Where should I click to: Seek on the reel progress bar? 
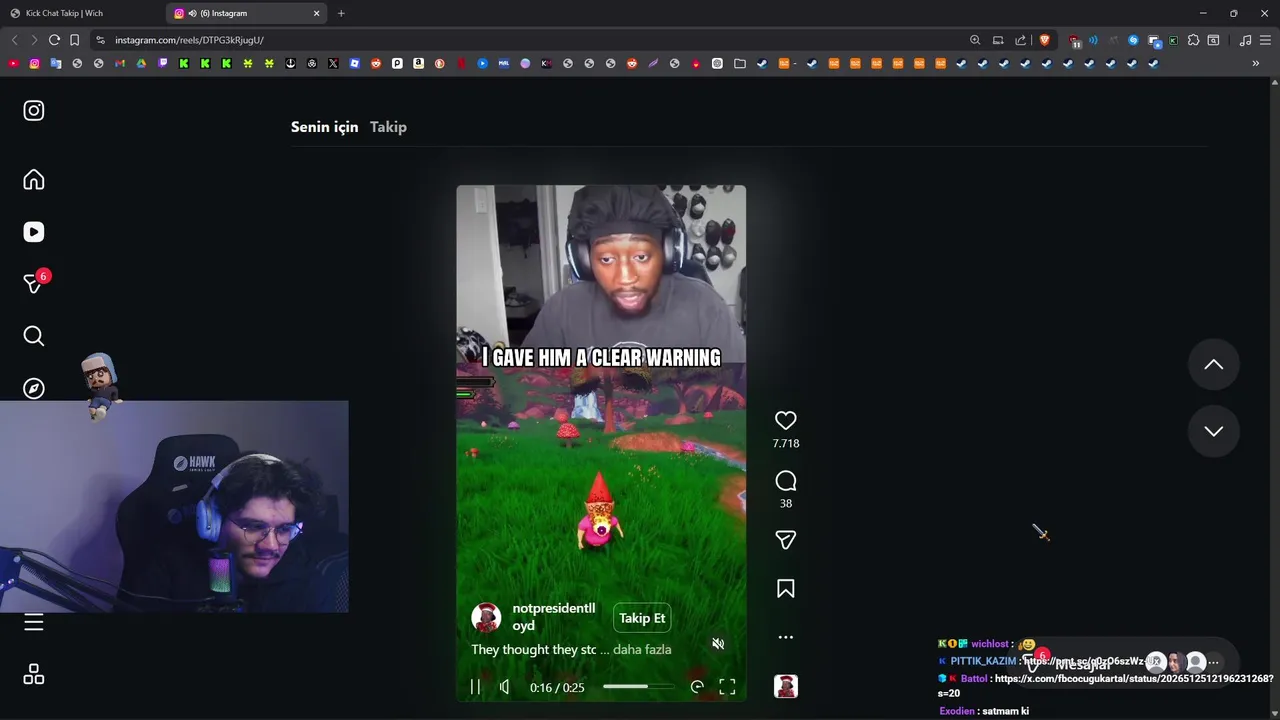point(639,687)
